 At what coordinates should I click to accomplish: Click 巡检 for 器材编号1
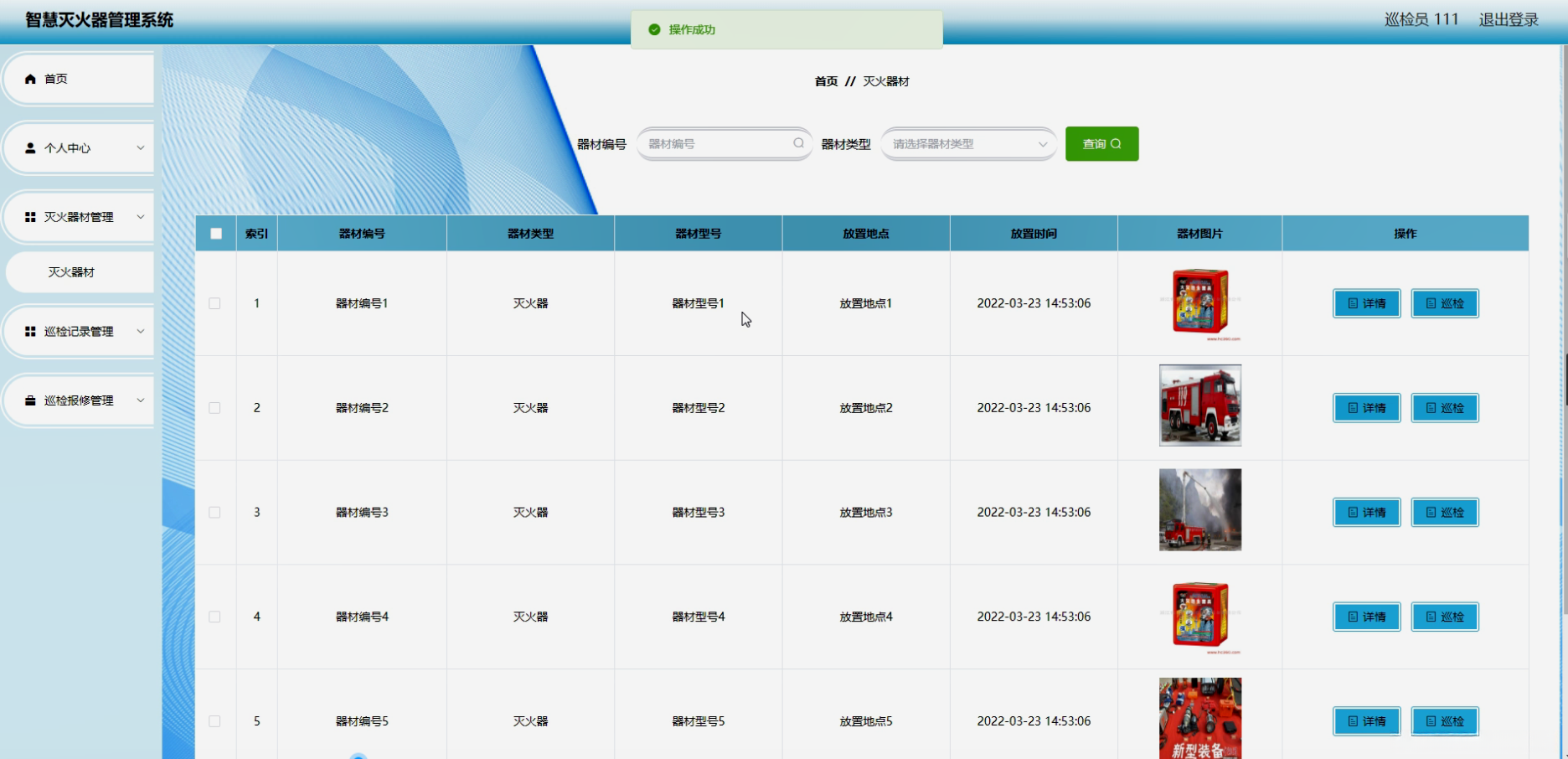tap(1445, 303)
